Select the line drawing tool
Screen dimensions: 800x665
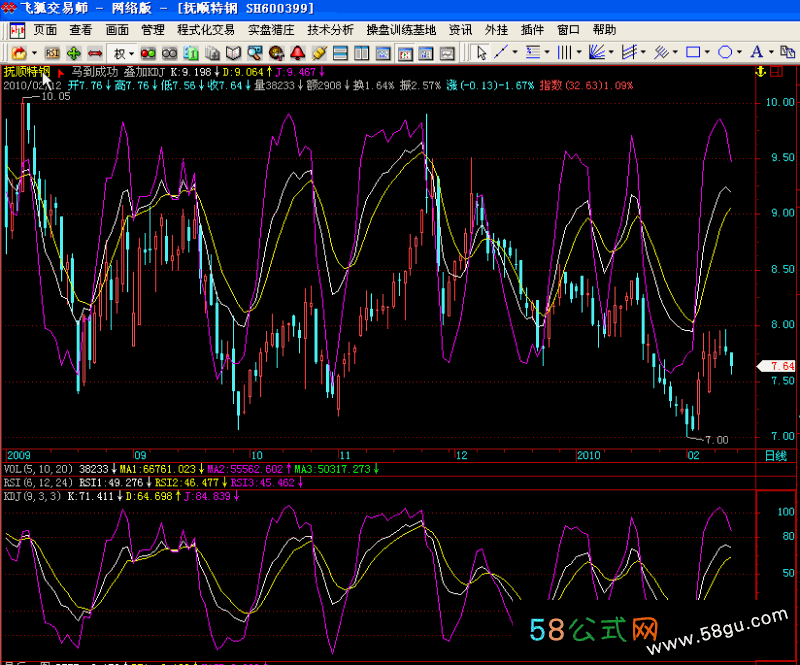click(502, 52)
